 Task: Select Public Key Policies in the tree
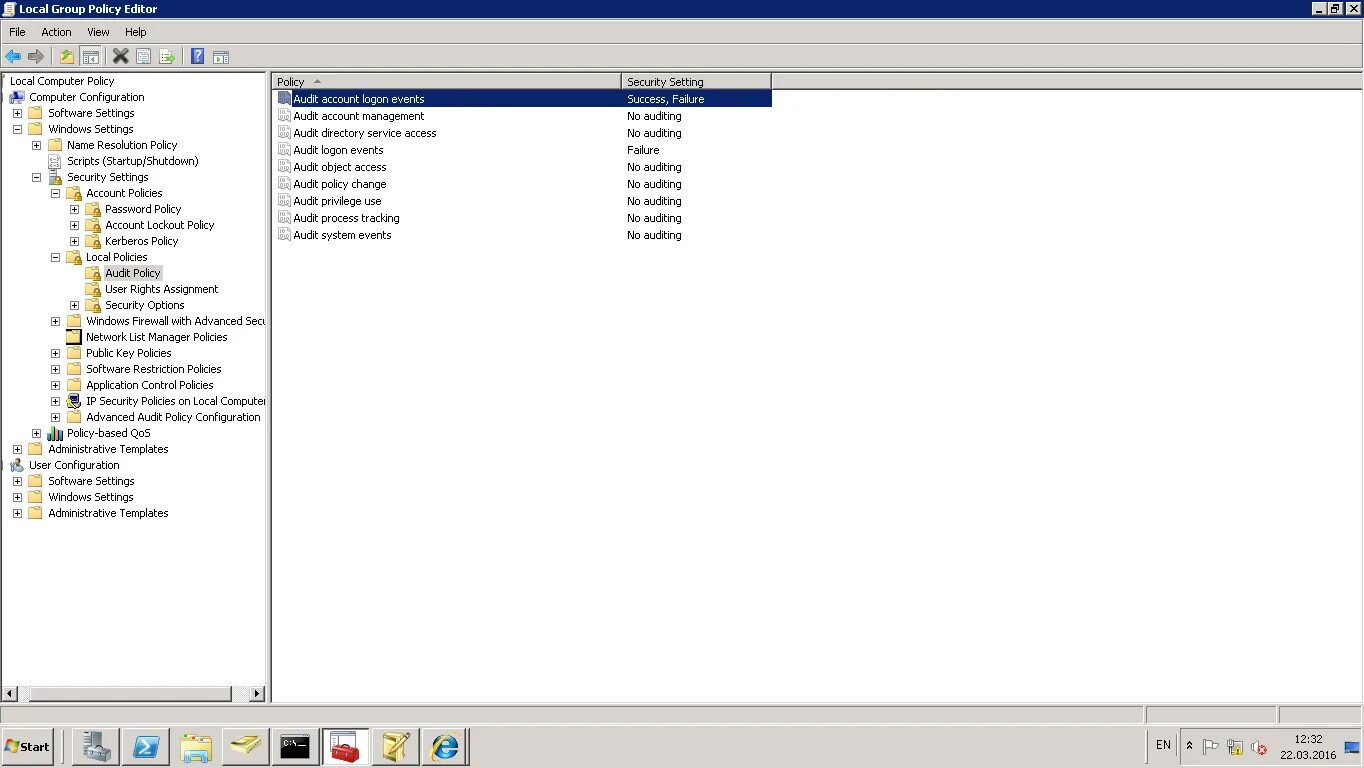pos(128,353)
